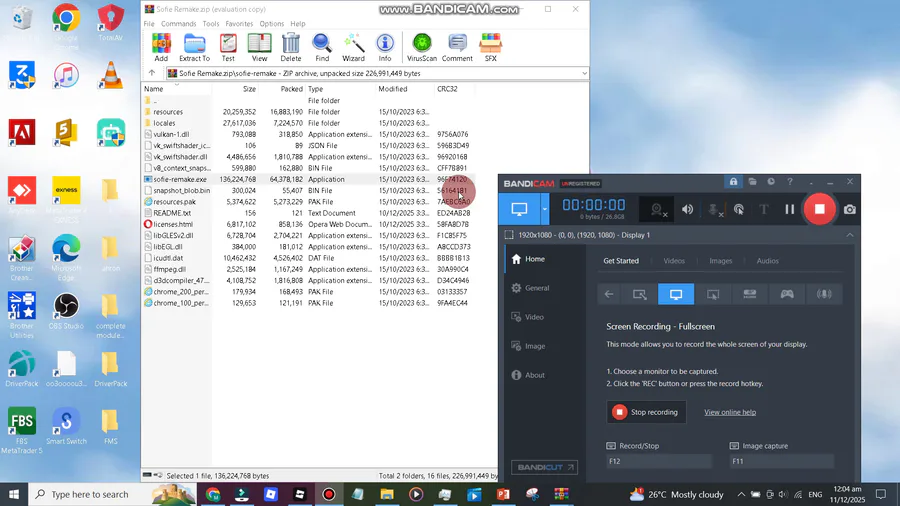Select fullscreen recording mode in mode row

[x=676, y=294]
